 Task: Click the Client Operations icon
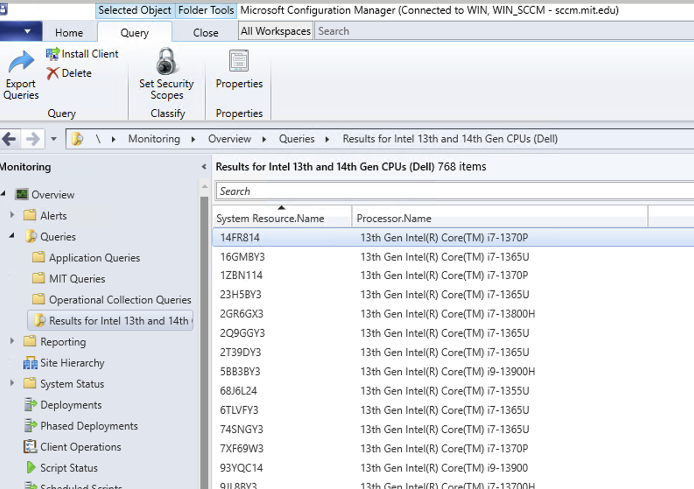click(x=30, y=447)
